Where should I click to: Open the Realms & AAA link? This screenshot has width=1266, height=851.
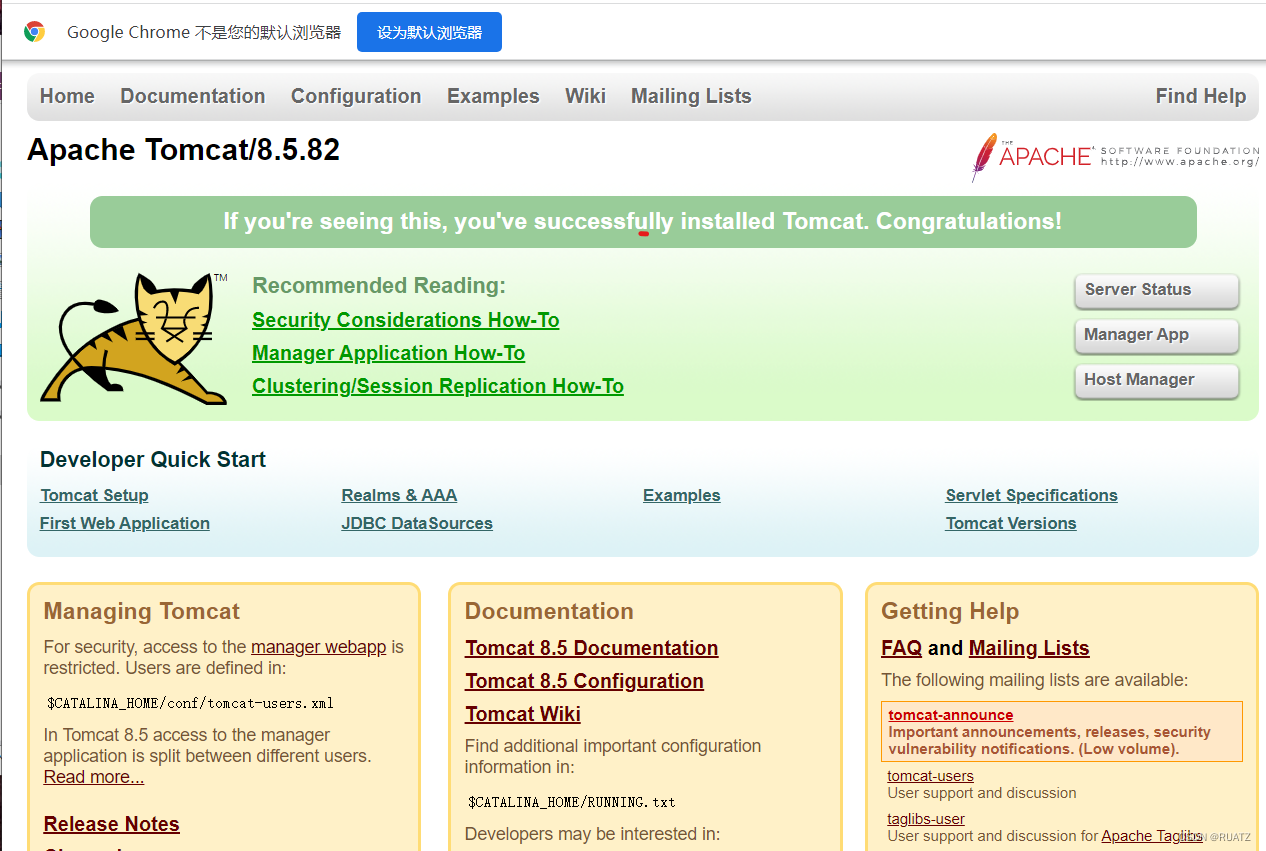click(x=399, y=495)
